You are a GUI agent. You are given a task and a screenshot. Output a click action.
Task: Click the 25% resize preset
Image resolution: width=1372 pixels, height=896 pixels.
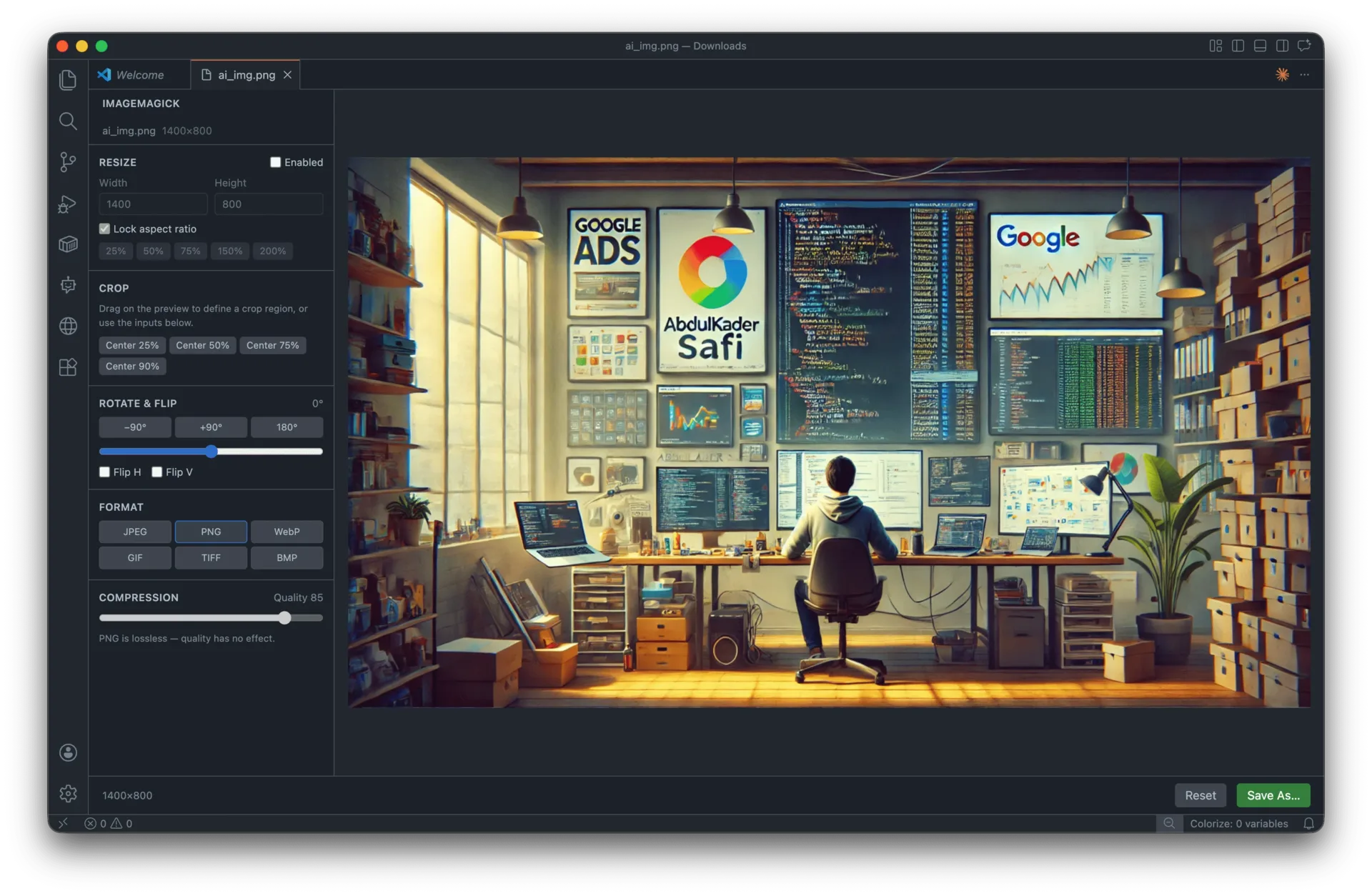pos(116,251)
